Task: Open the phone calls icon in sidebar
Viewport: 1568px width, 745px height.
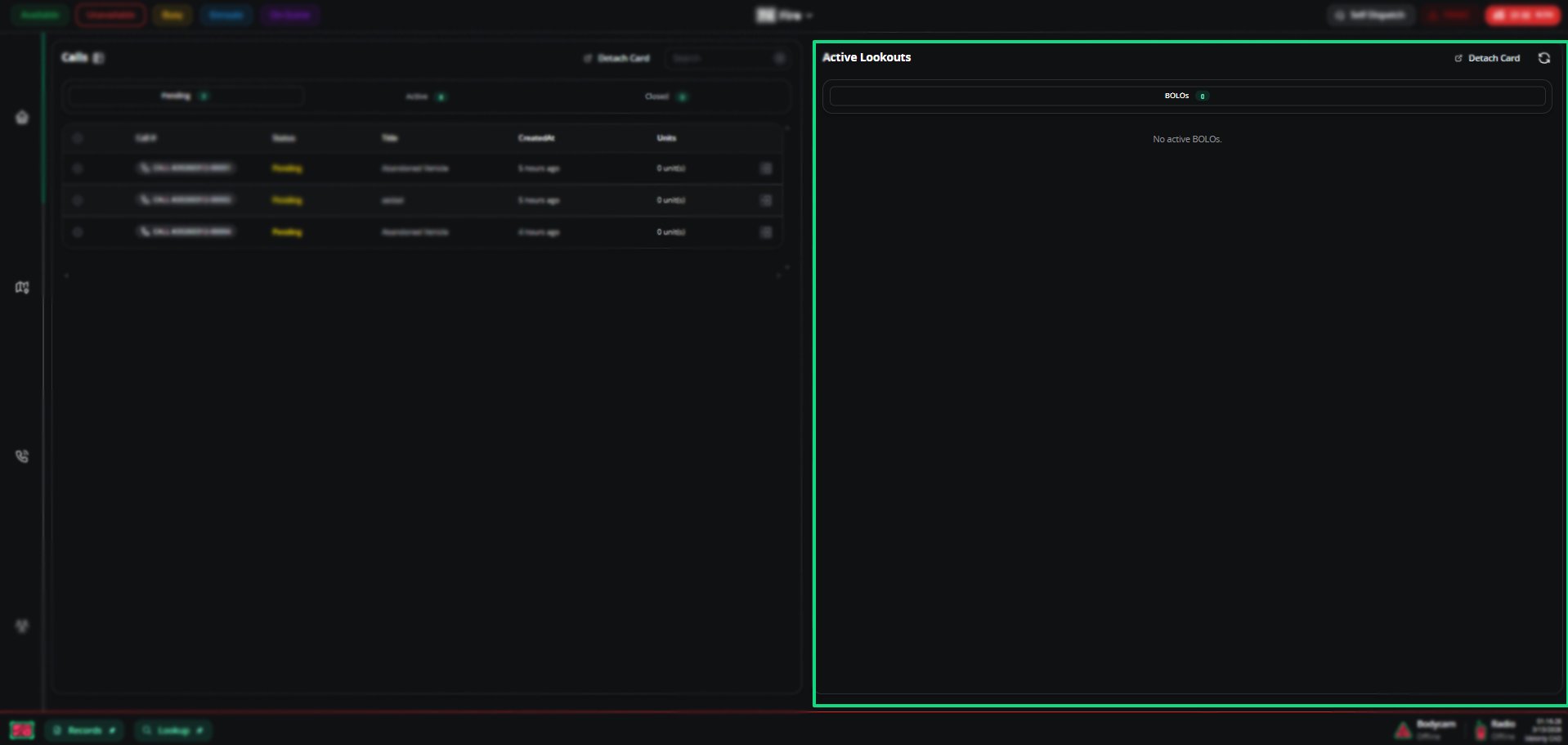Action: pos(22,456)
